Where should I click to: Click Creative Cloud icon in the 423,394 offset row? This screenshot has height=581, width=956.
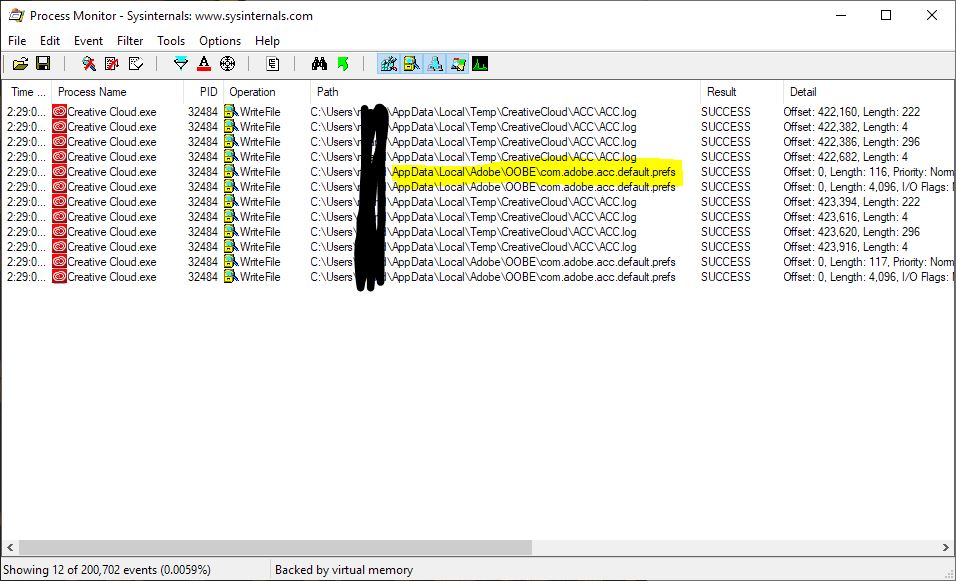tap(59, 202)
